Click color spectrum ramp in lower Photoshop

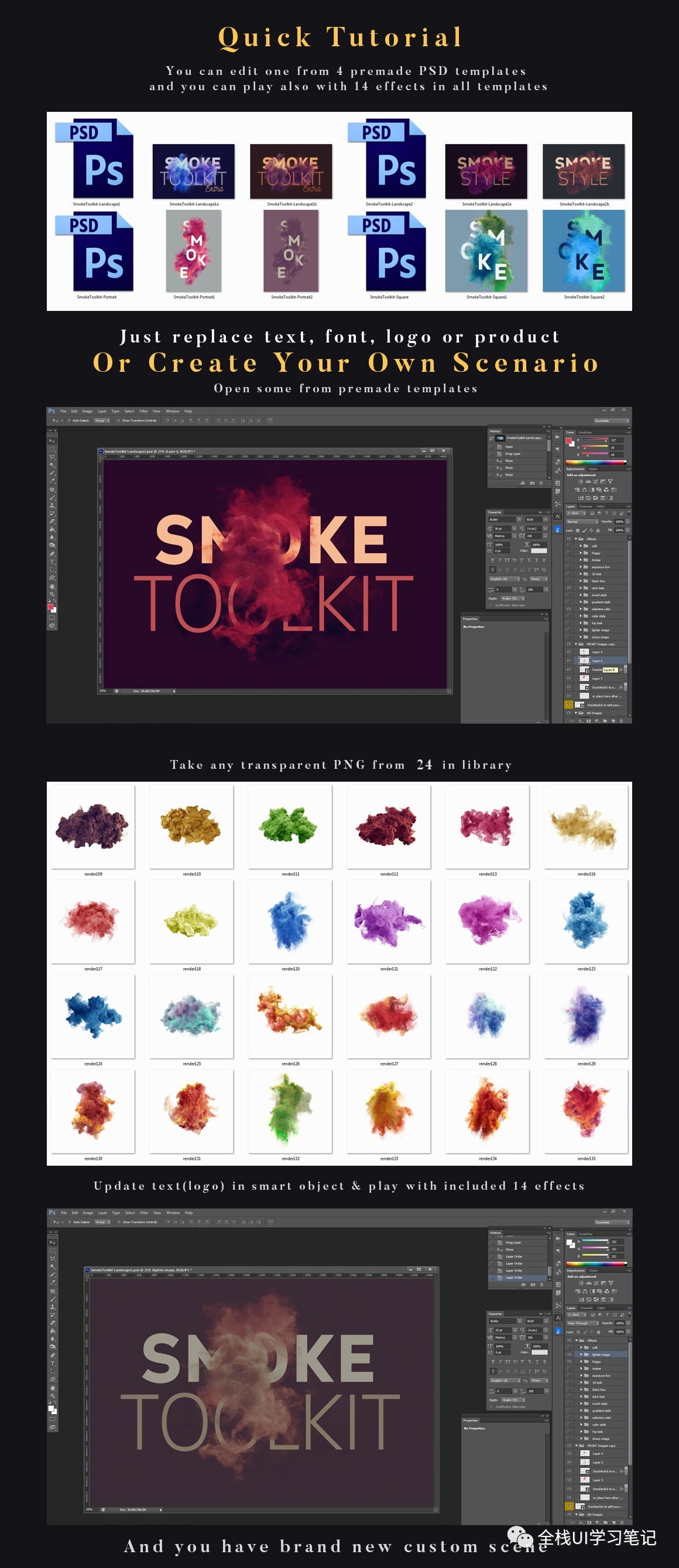coord(597,1264)
